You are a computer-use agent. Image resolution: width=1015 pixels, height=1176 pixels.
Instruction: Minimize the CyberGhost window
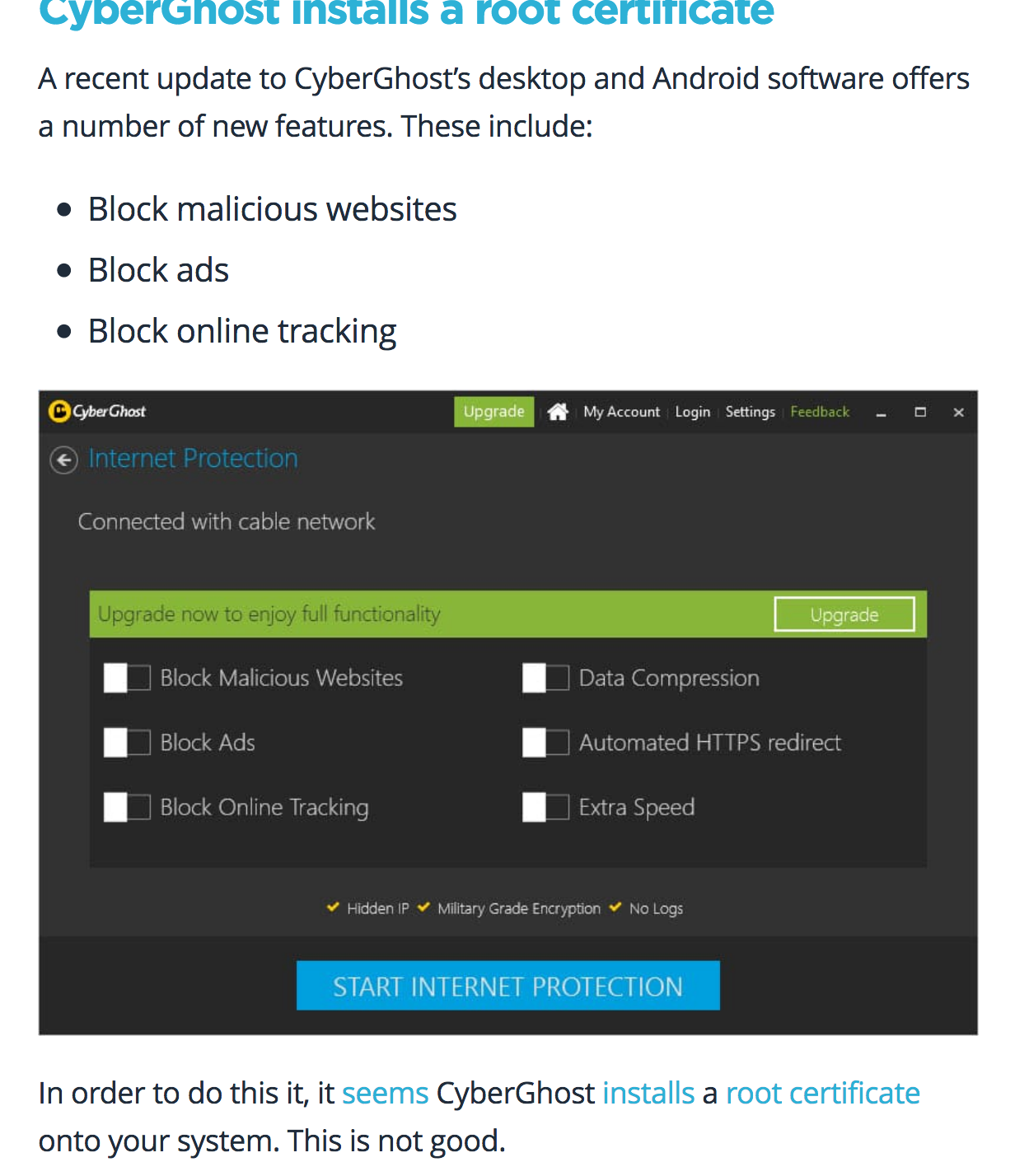881,413
